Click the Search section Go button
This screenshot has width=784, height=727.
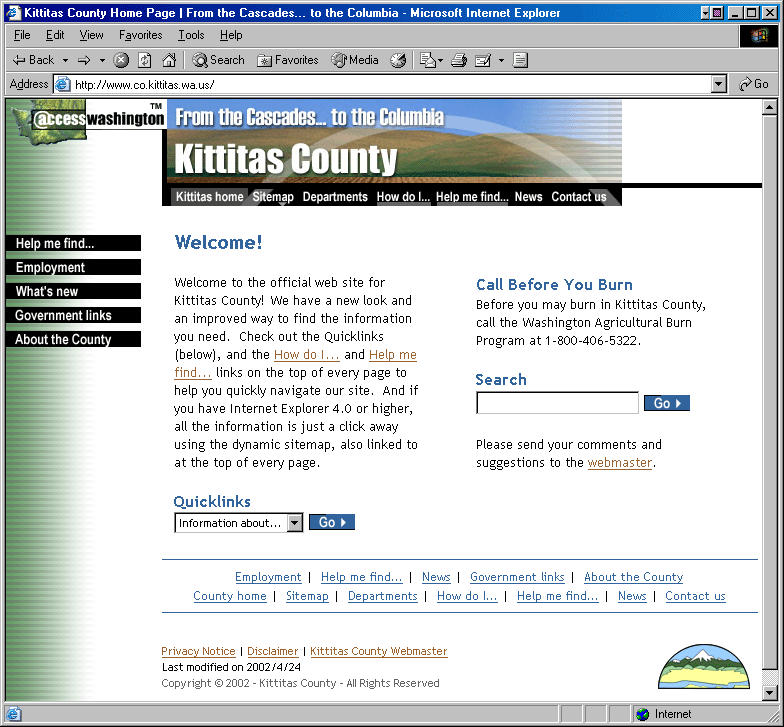[667, 403]
